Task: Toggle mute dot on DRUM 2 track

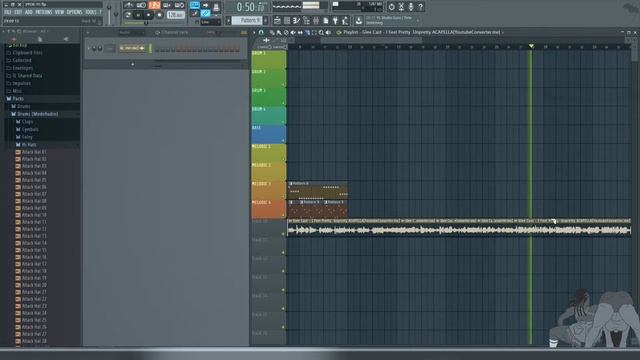Action: tap(283, 84)
